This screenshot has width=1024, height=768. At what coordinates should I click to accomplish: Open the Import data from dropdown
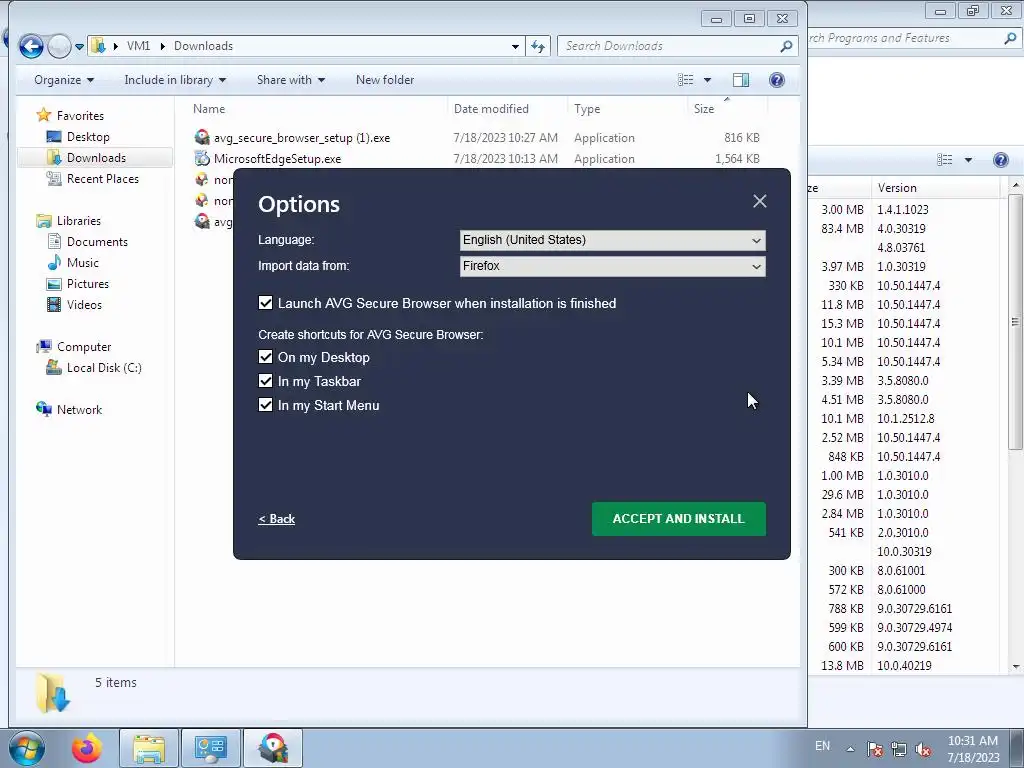[x=613, y=266]
